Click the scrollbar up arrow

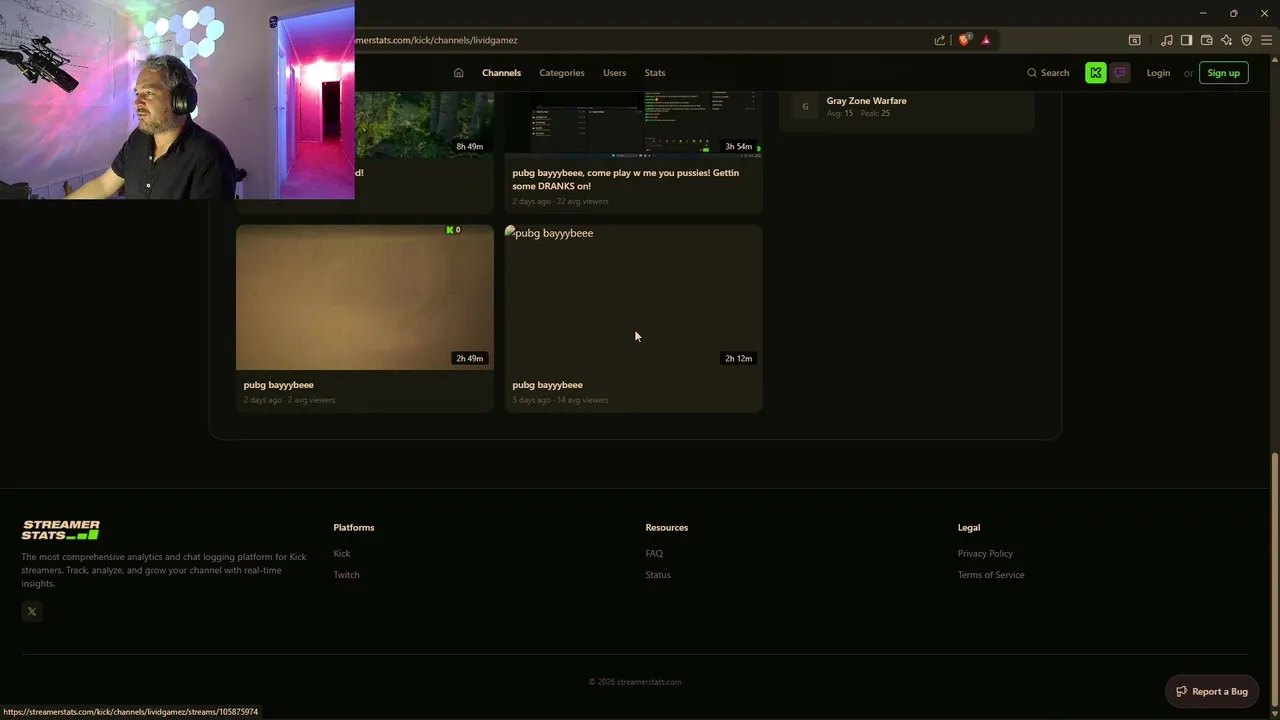pyautogui.click(x=1274, y=60)
